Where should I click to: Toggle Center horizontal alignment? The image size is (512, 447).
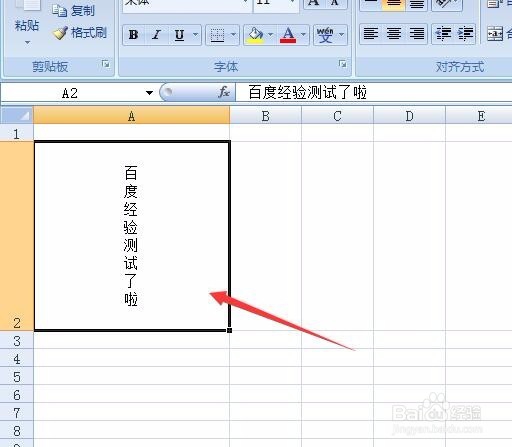click(x=394, y=34)
